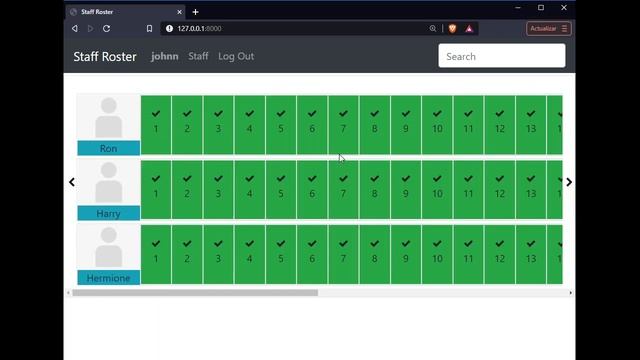This screenshot has height=360, width=640.
Task: Toggle Hermione's day 2 attendance
Action: (187, 254)
